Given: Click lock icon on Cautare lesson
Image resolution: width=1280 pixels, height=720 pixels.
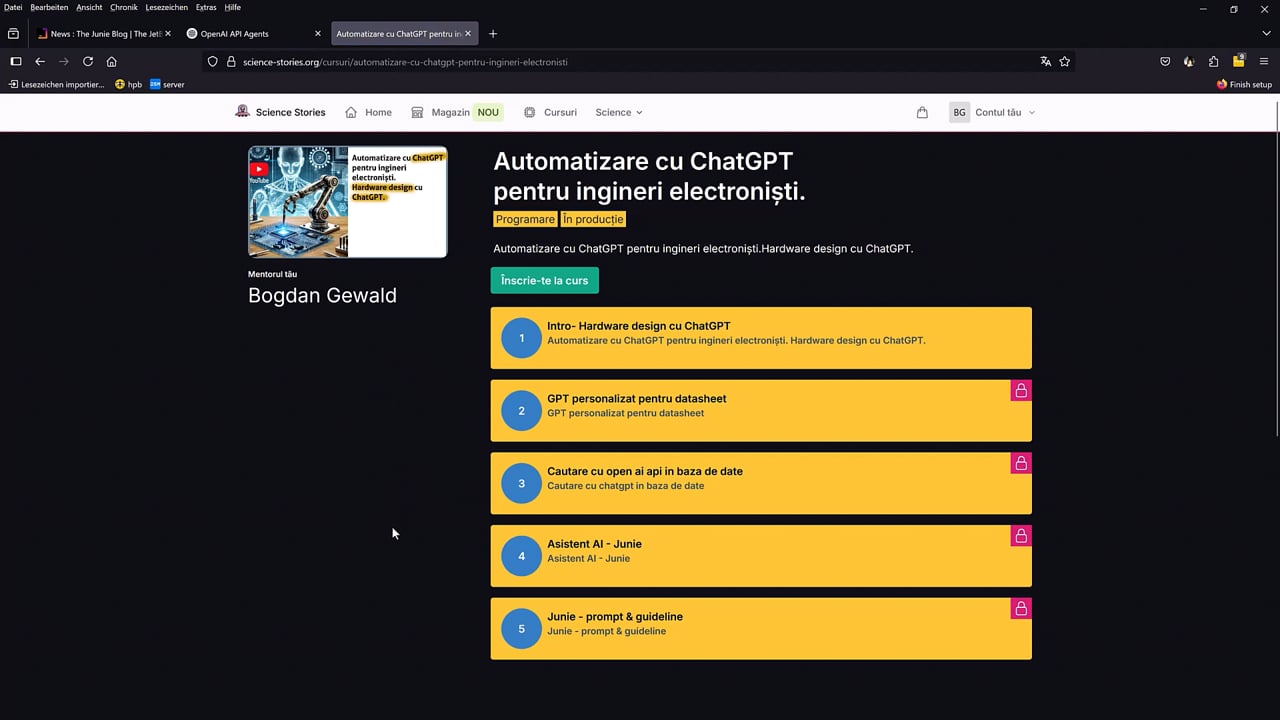Looking at the screenshot, I should (1021, 463).
